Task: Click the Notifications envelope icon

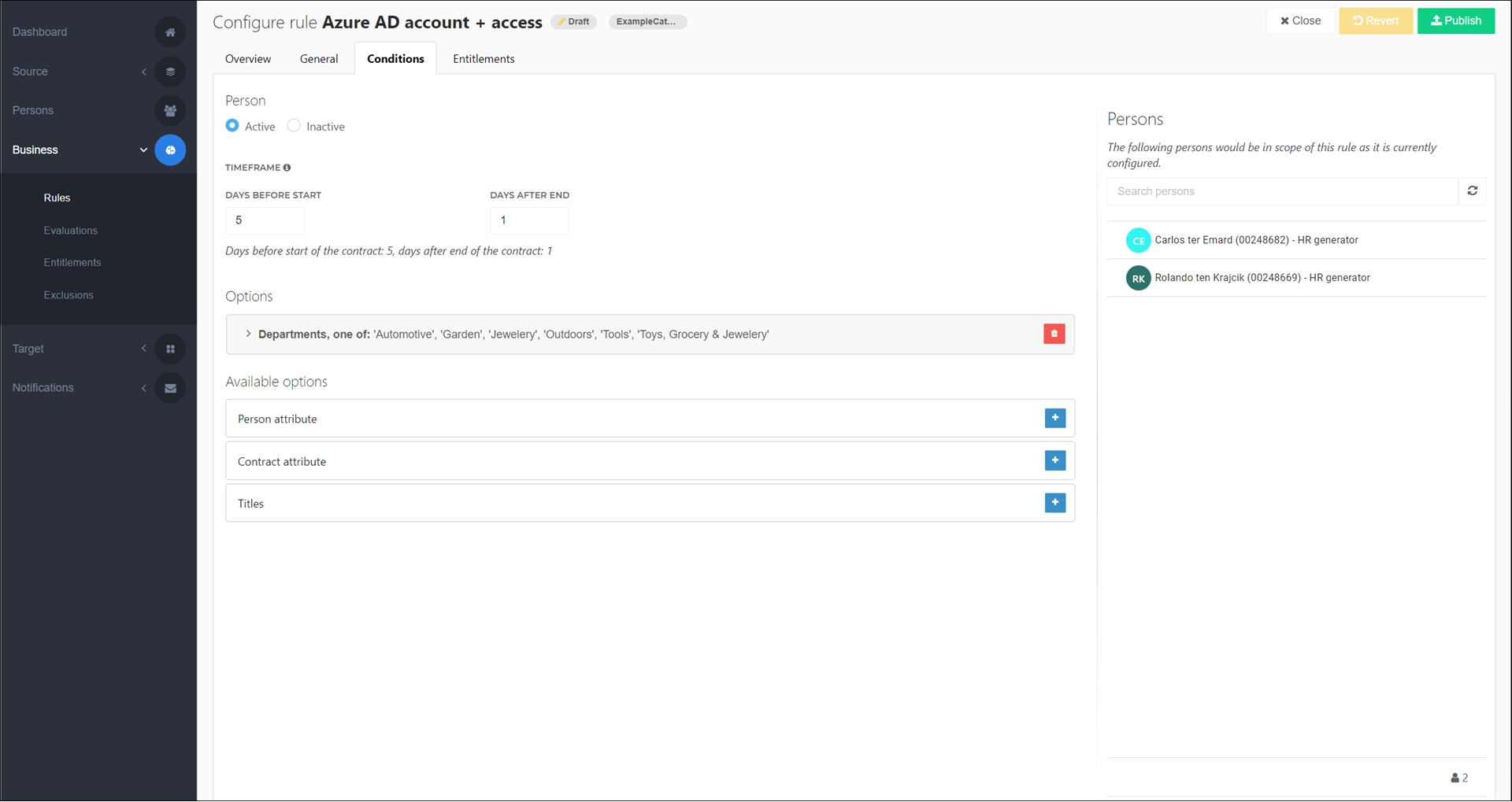Action: coord(170,388)
